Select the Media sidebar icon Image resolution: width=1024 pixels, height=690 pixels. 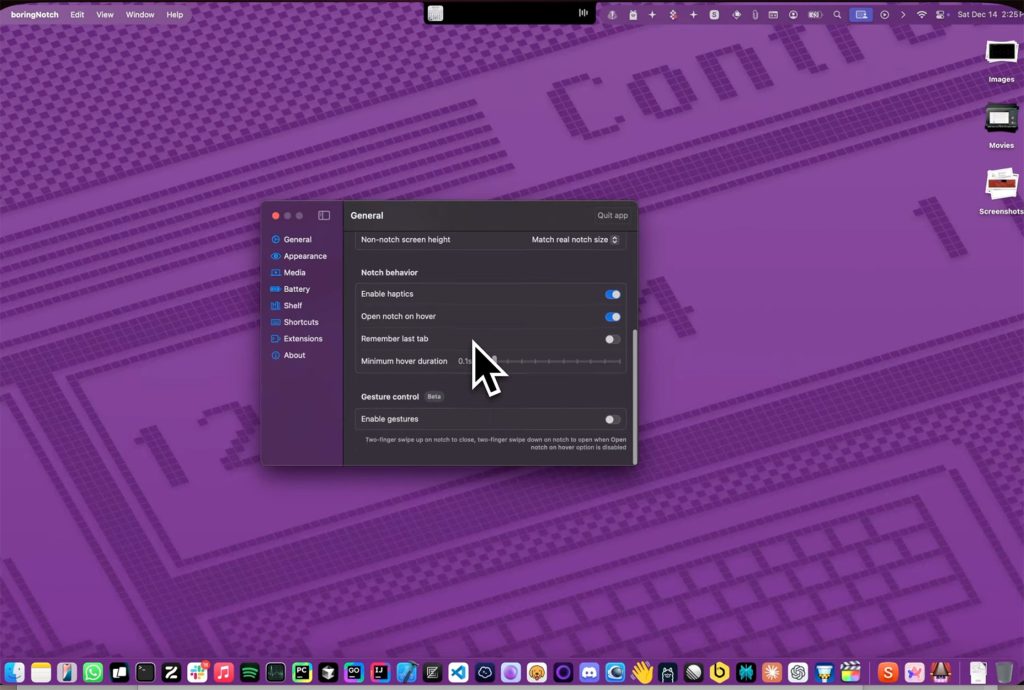(292, 272)
